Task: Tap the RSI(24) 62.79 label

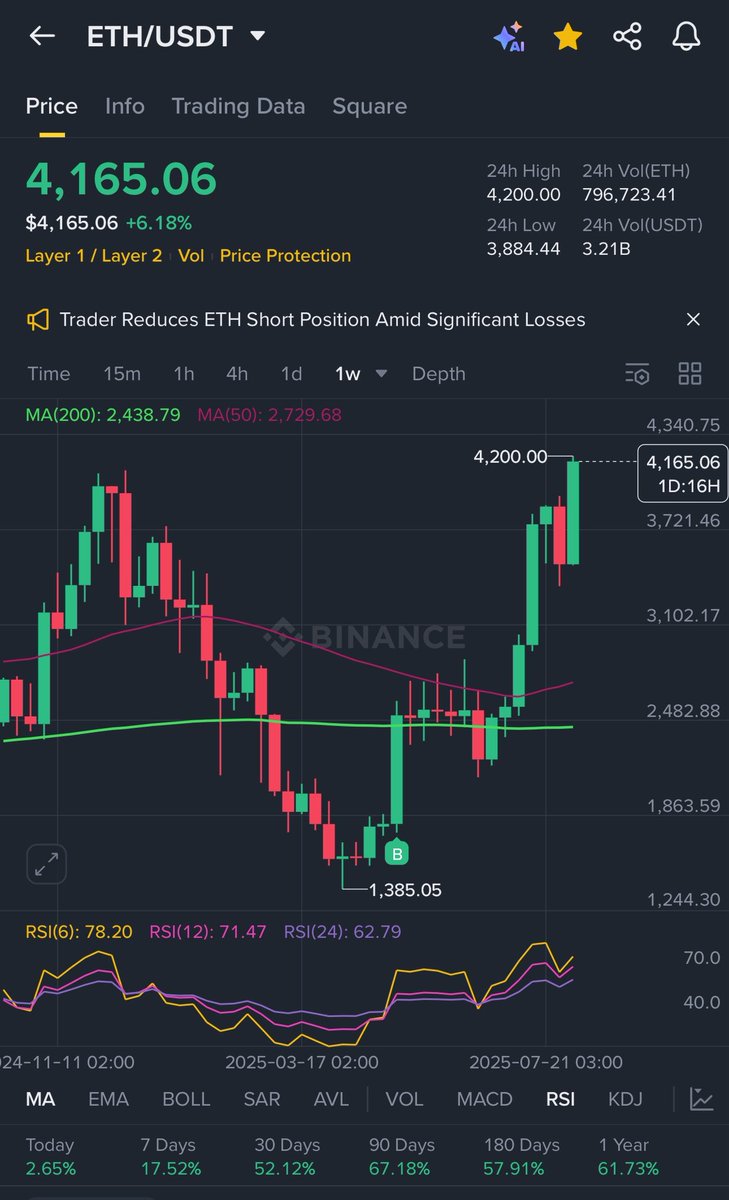Action: coord(343,932)
